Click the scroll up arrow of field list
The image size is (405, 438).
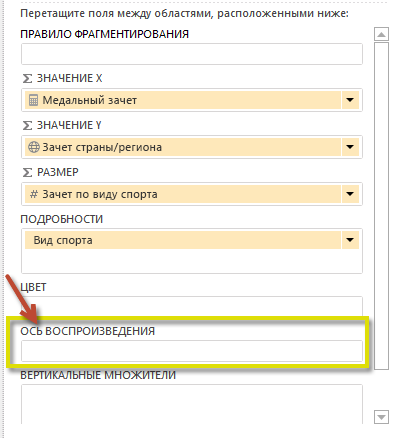[381, 34]
